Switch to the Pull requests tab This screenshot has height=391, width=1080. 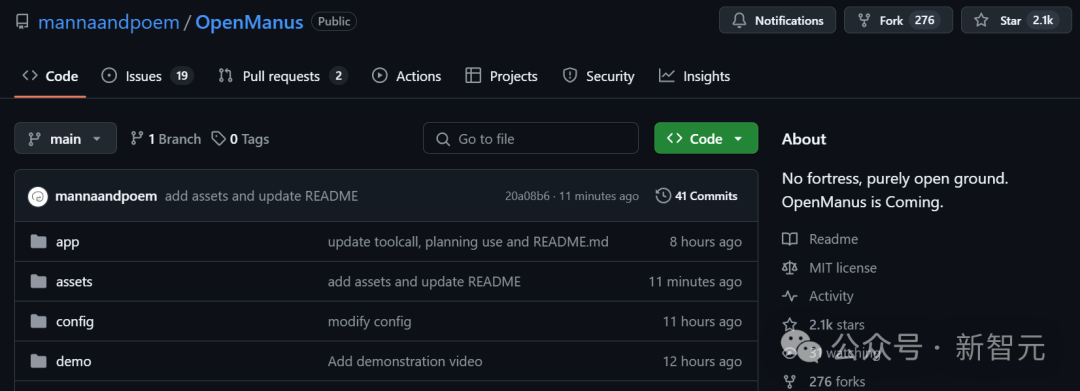[x=282, y=76]
